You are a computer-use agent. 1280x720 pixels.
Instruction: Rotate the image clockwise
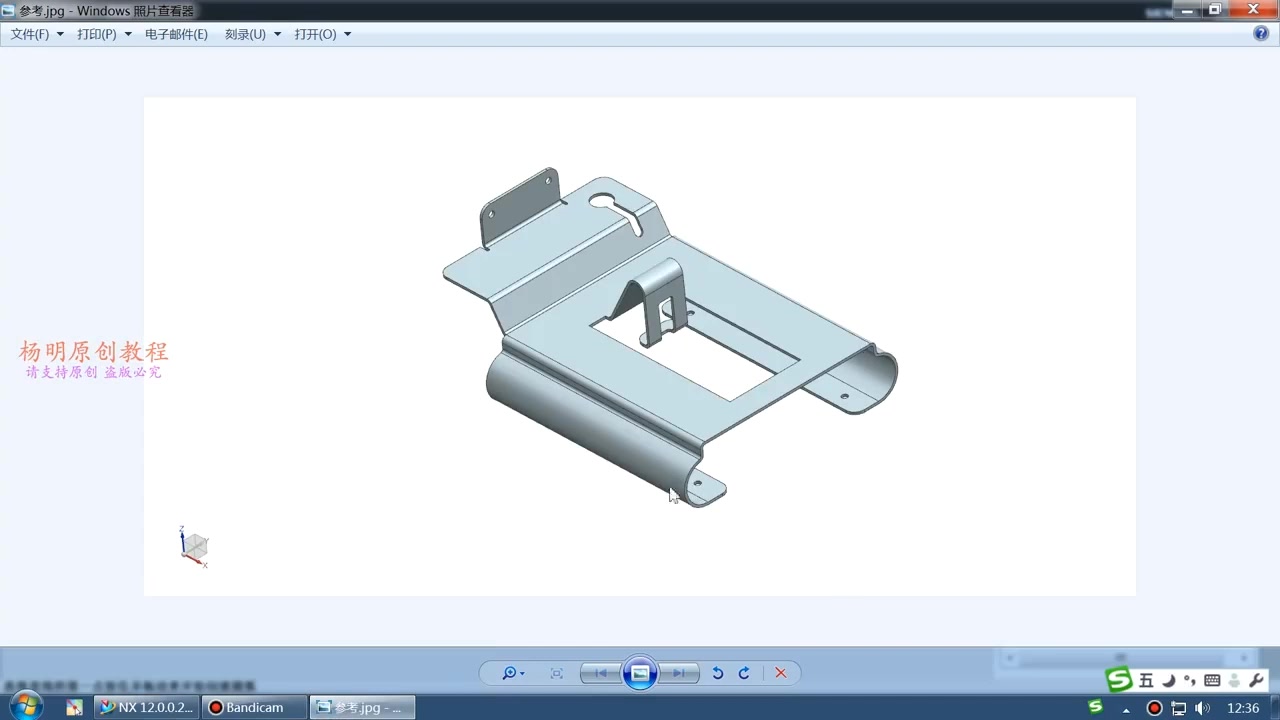click(x=744, y=673)
